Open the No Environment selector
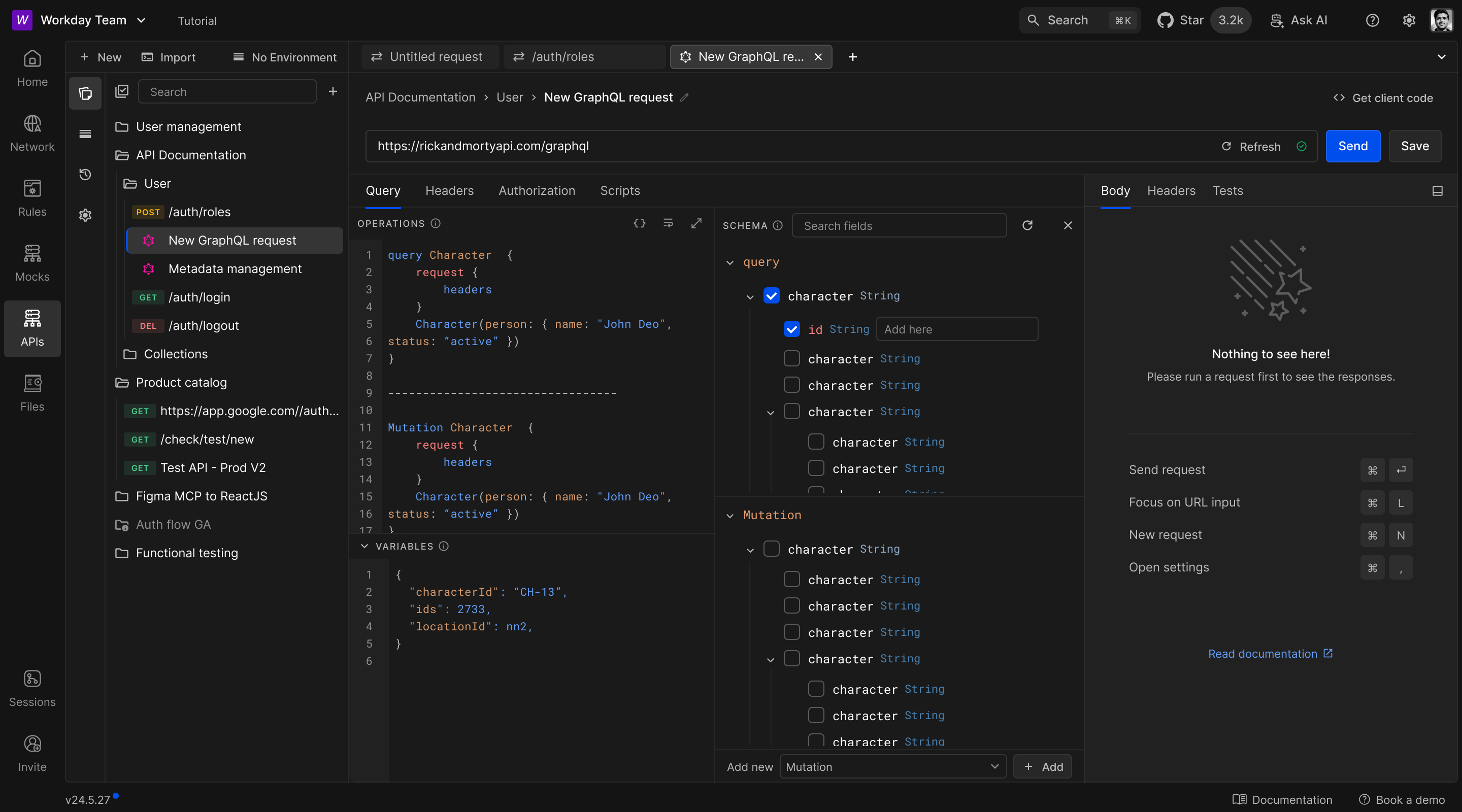This screenshot has width=1462, height=812. tap(285, 57)
